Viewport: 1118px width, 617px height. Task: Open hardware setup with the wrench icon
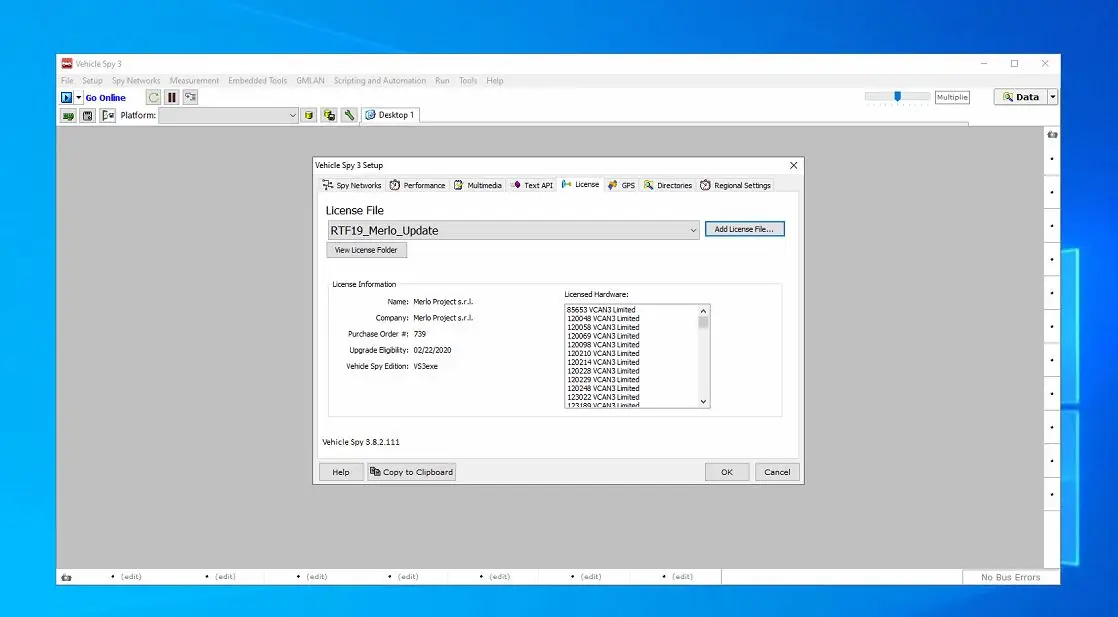click(348, 115)
